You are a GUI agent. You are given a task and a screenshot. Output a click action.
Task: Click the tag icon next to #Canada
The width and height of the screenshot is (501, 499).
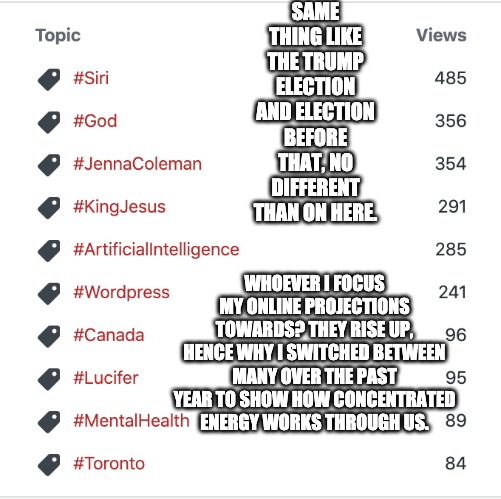point(49,336)
